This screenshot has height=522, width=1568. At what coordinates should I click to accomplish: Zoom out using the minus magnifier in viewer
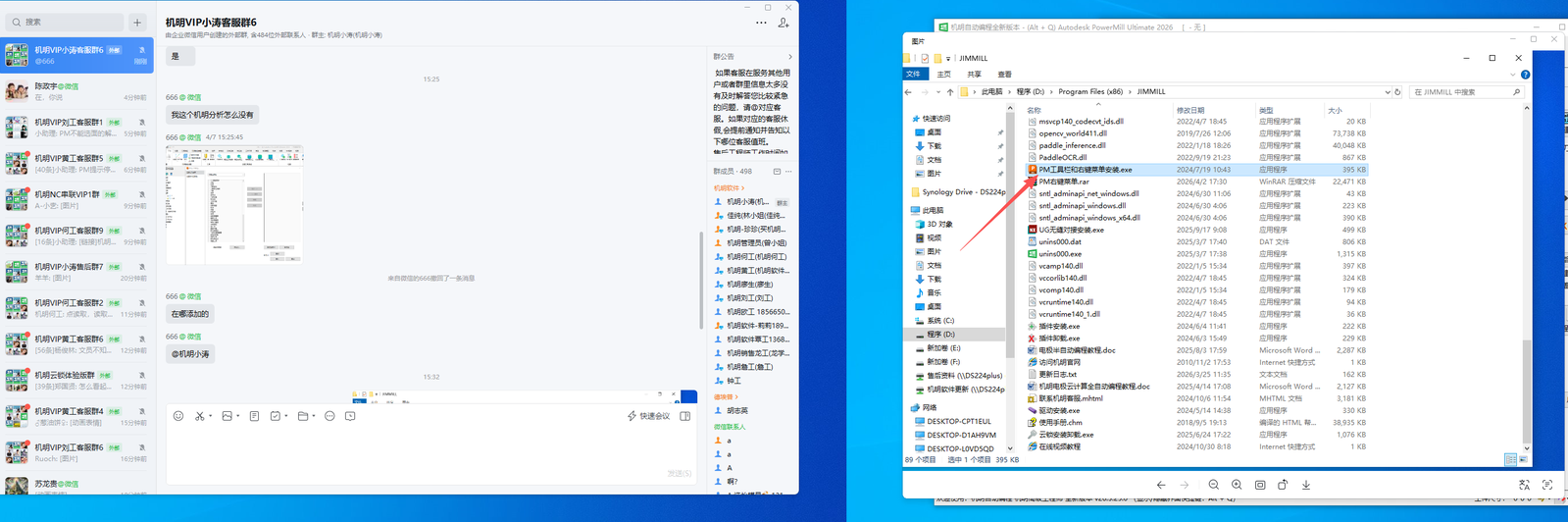pos(1214,485)
